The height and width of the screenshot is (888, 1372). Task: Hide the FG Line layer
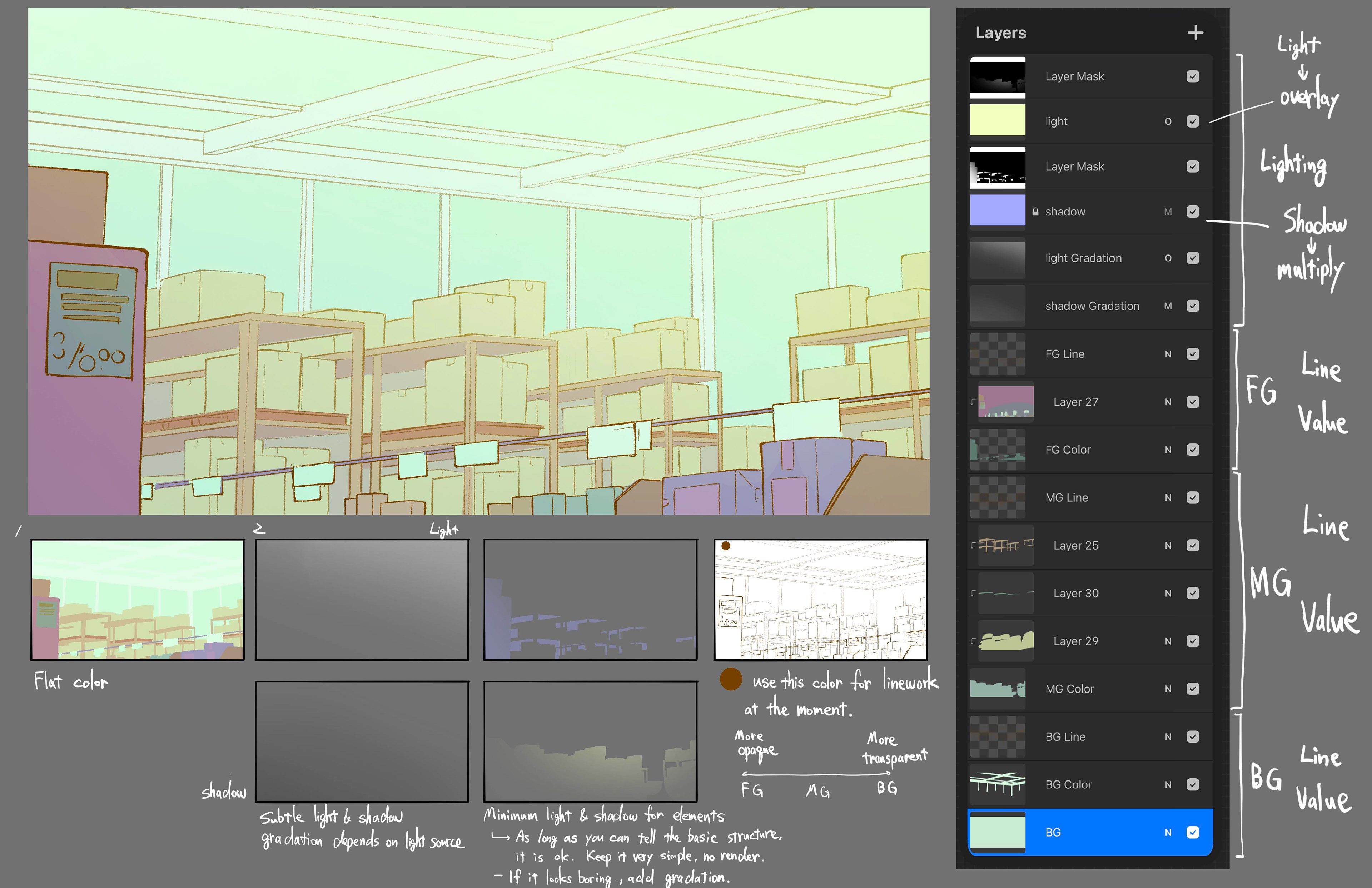(x=1193, y=354)
